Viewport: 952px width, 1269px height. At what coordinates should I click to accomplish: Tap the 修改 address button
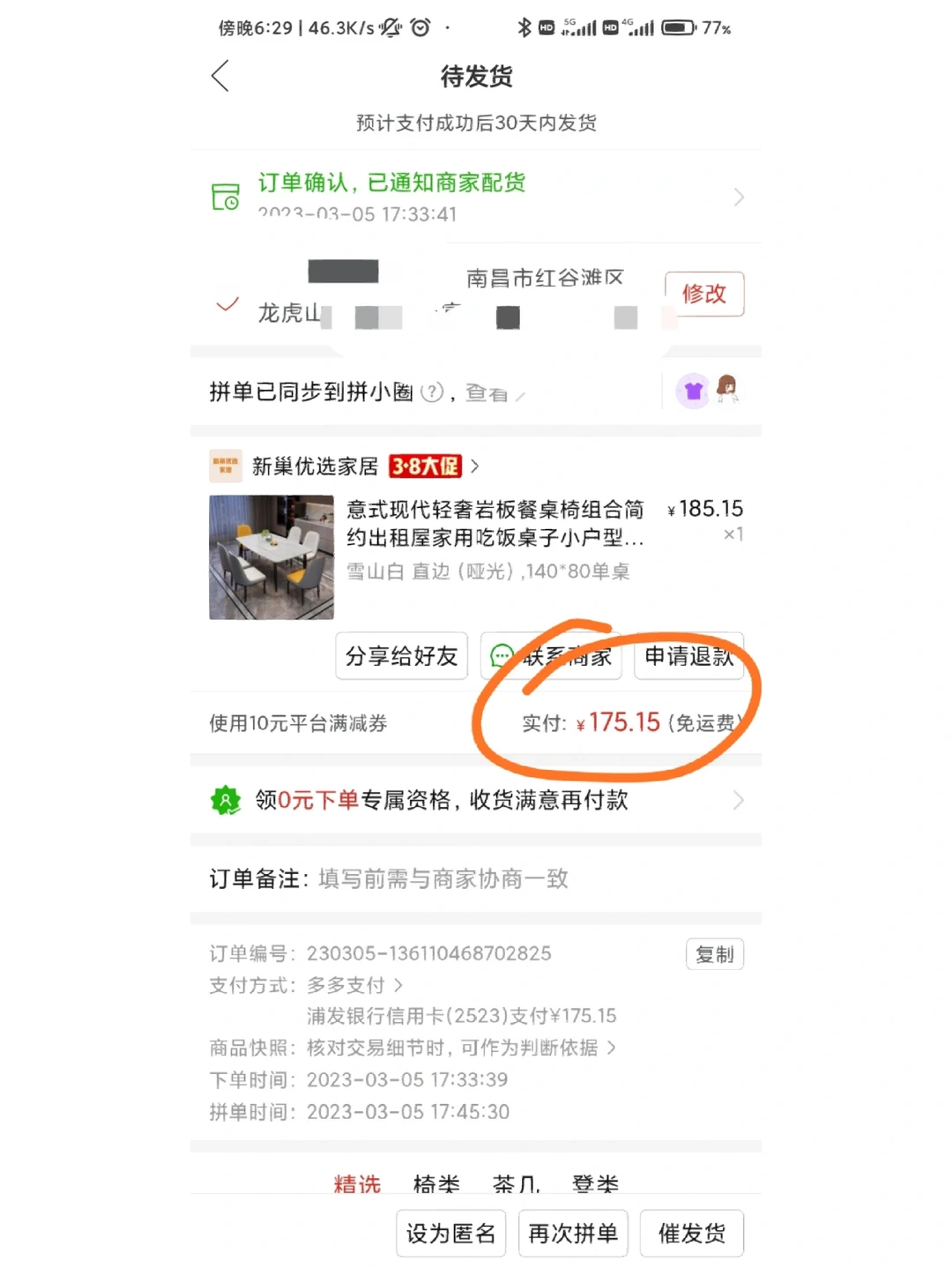[x=704, y=294]
